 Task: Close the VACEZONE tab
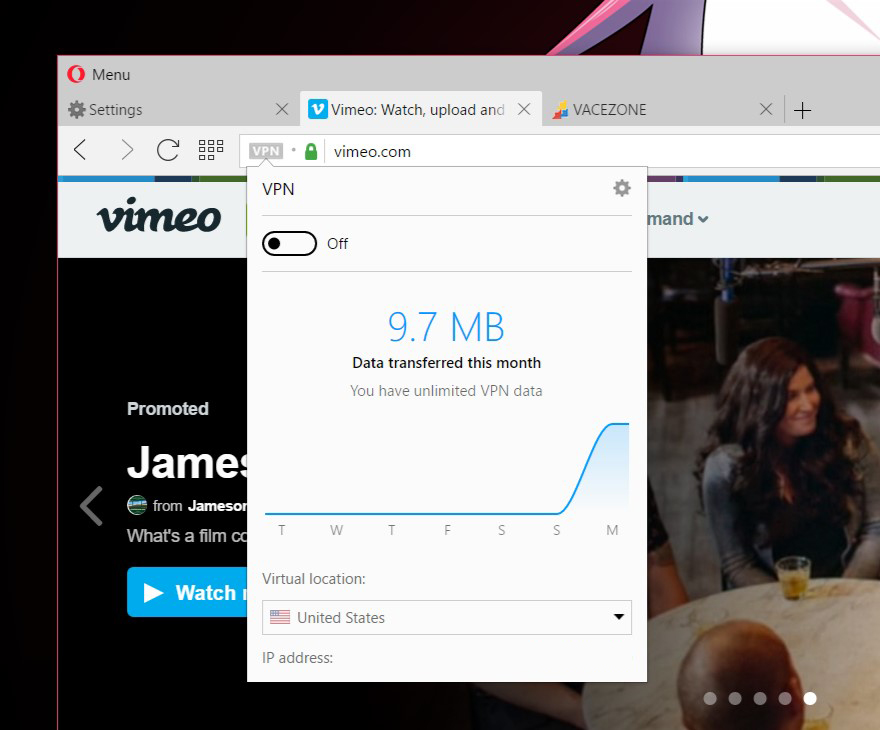pyautogui.click(x=766, y=109)
